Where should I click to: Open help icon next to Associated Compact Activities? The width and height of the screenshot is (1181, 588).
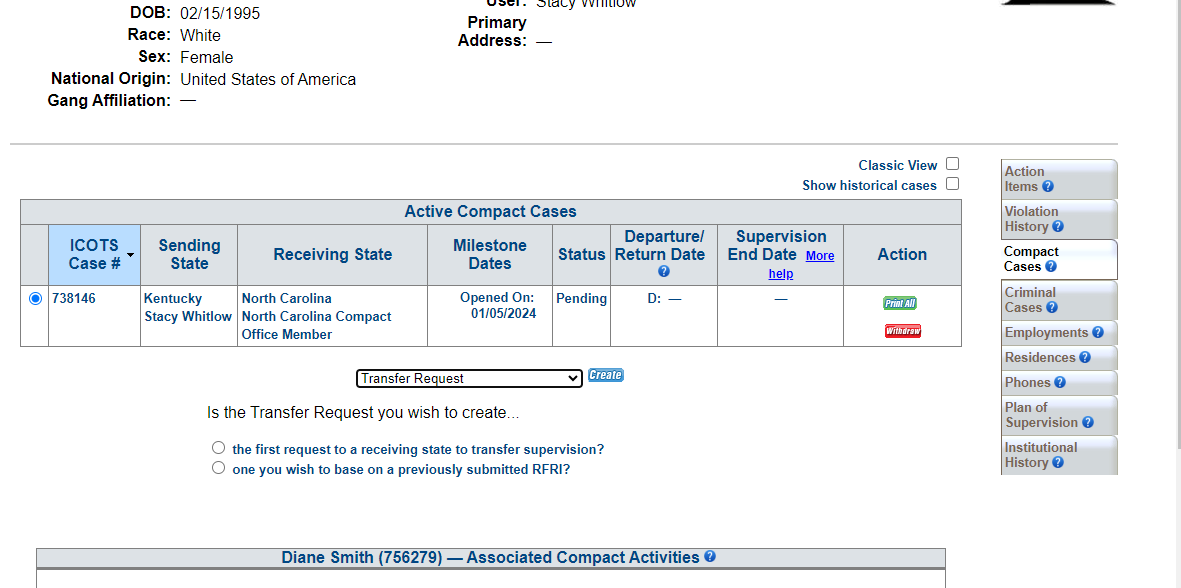point(710,556)
